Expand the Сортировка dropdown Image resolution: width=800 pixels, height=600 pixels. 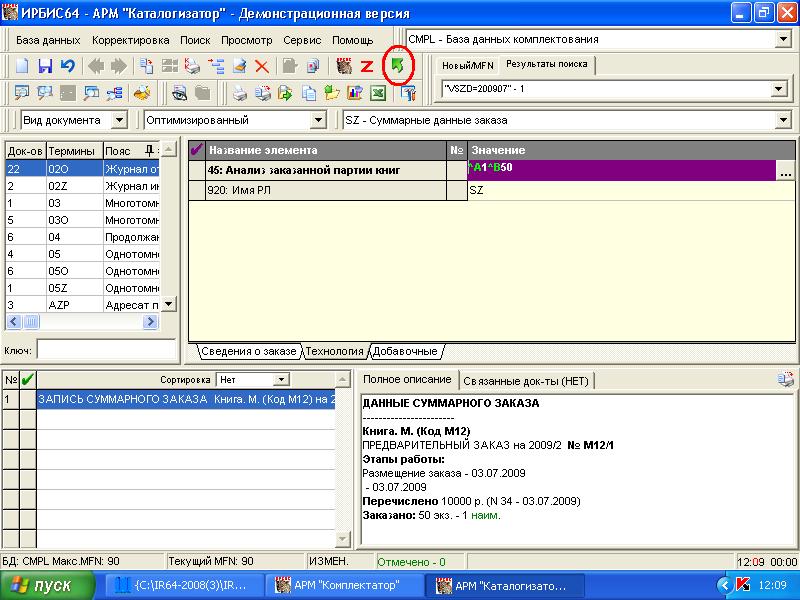(281, 380)
